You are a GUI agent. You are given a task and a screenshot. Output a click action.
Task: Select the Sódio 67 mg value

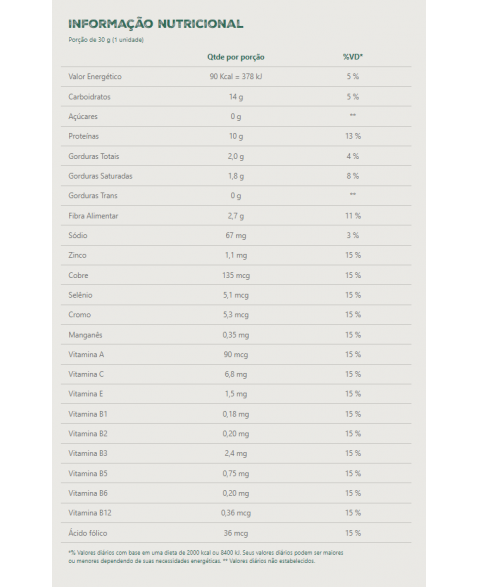[x=236, y=235]
